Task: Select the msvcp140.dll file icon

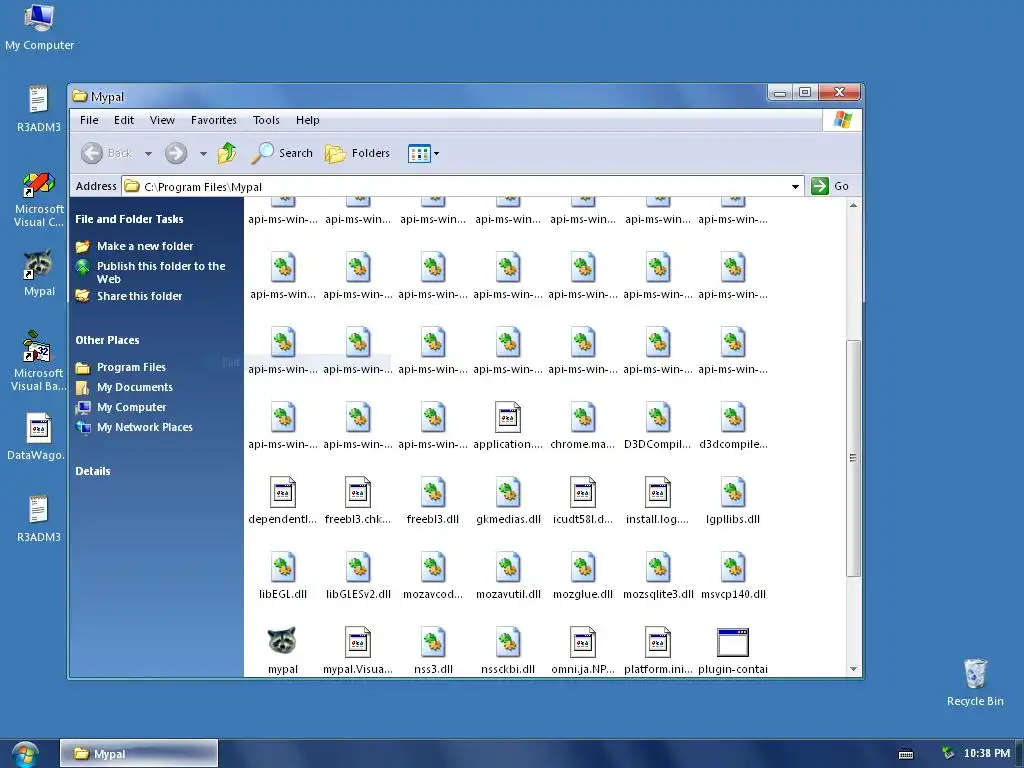Action: [x=733, y=568]
